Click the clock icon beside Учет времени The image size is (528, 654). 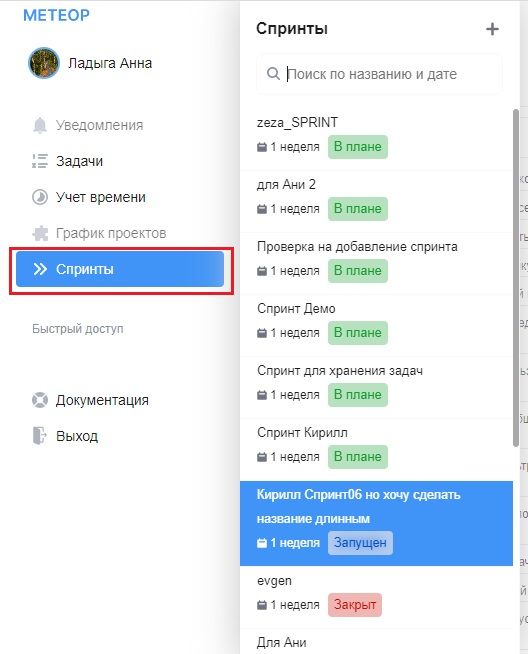[x=40, y=197]
